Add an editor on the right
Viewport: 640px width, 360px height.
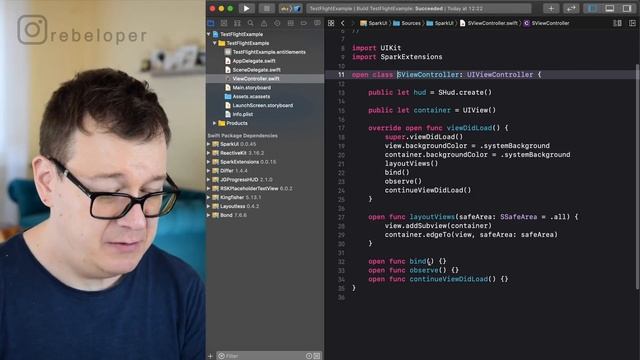click(x=632, y=23)
